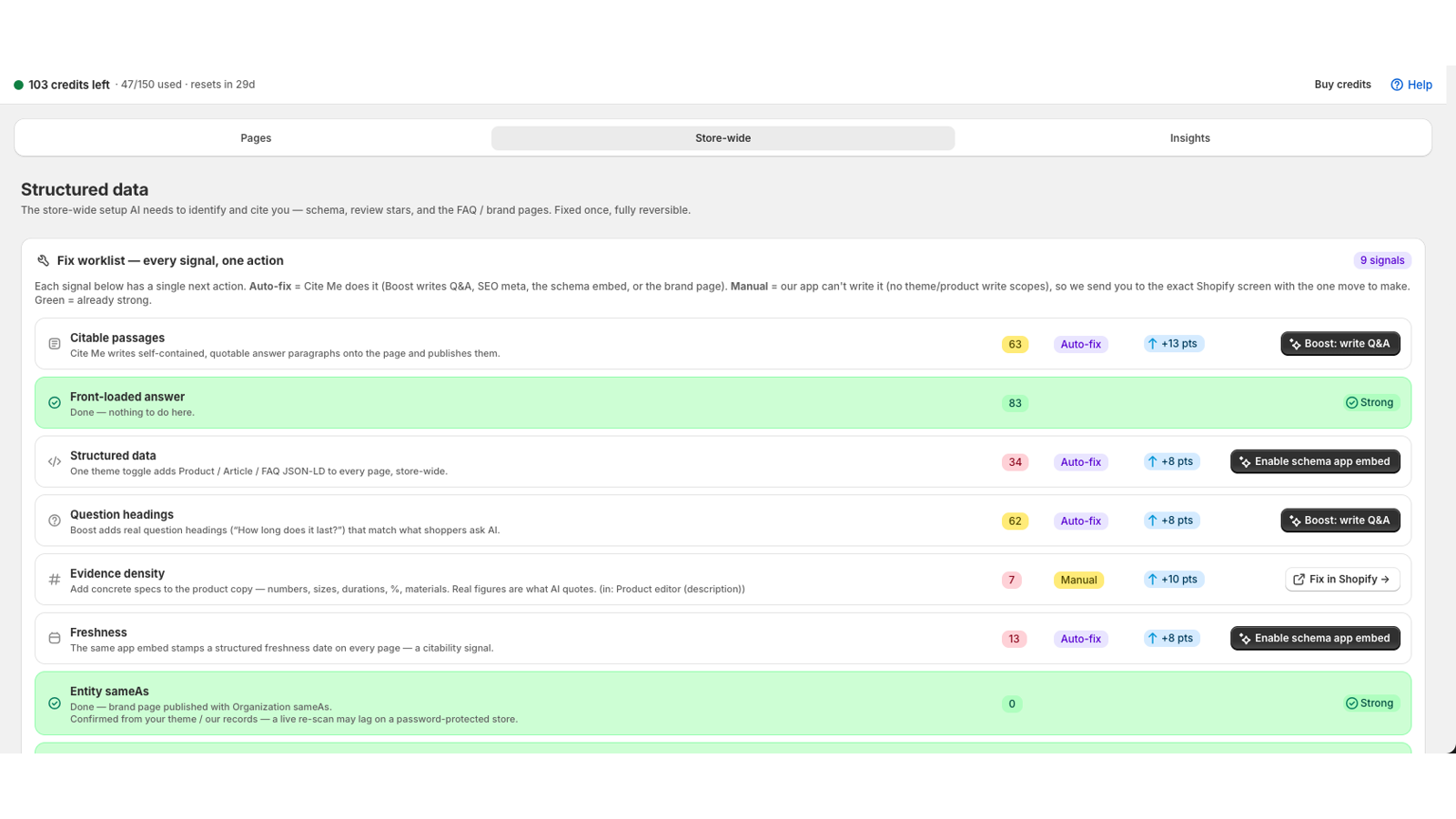The image size is (1456, 819).
Task: Click score 62 on Question headings
Action: click(1015, 521)
